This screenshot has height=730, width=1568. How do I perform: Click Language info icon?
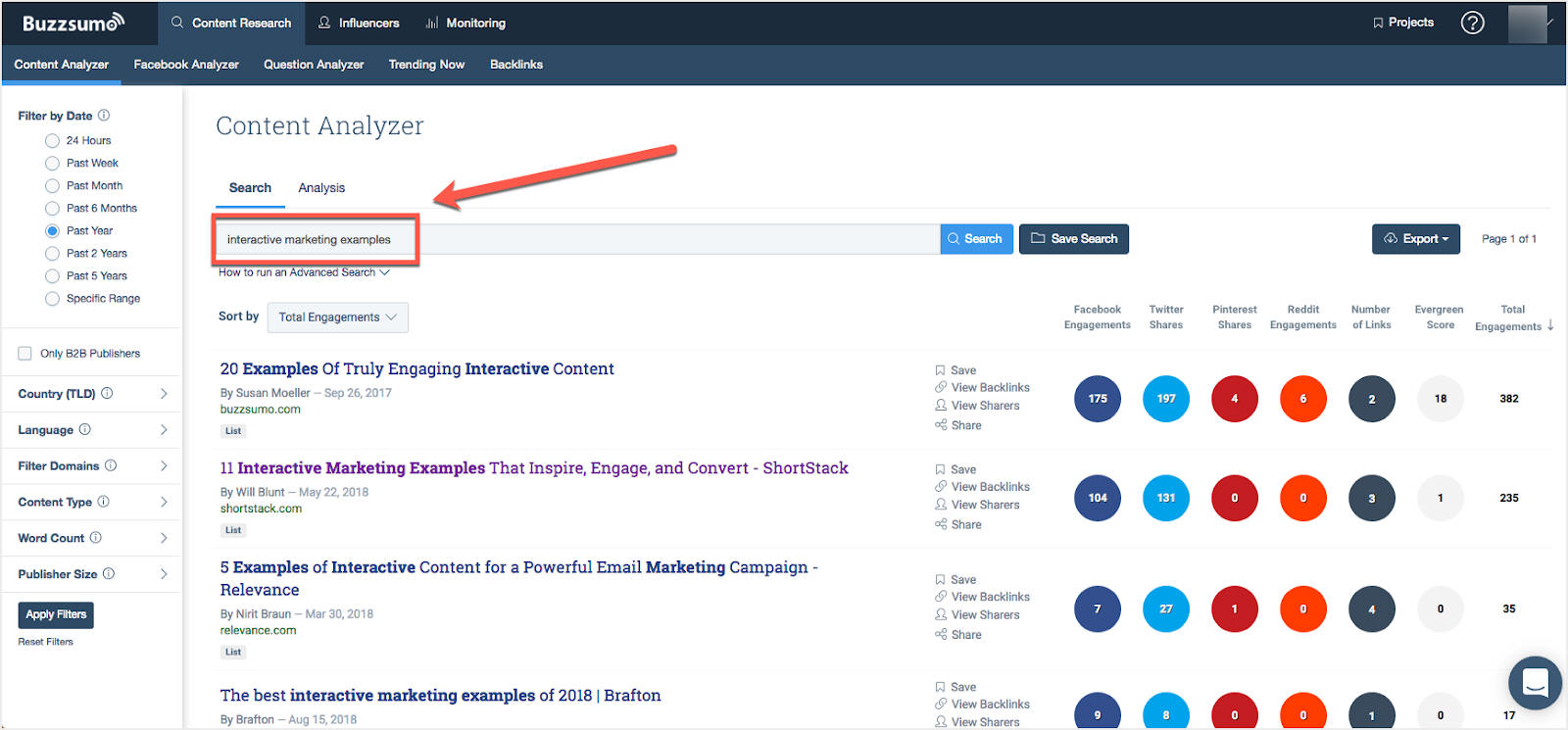[85, 430]
